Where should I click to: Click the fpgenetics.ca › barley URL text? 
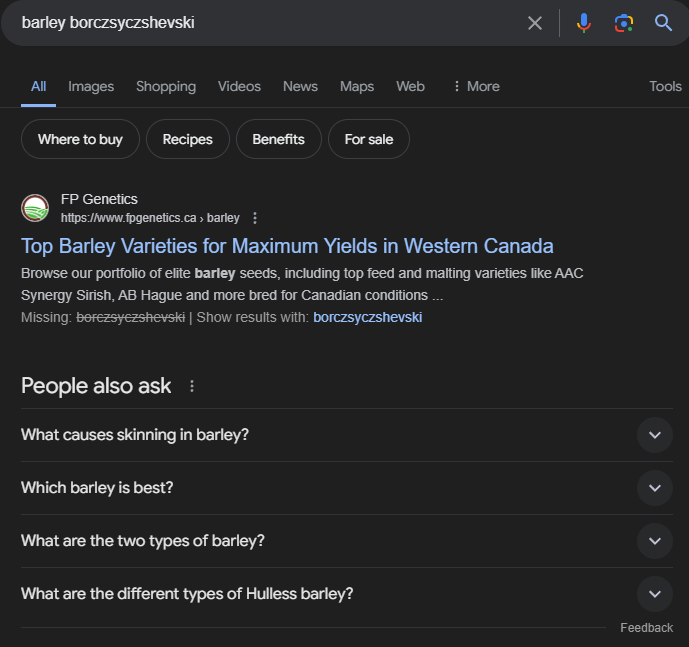150,218
